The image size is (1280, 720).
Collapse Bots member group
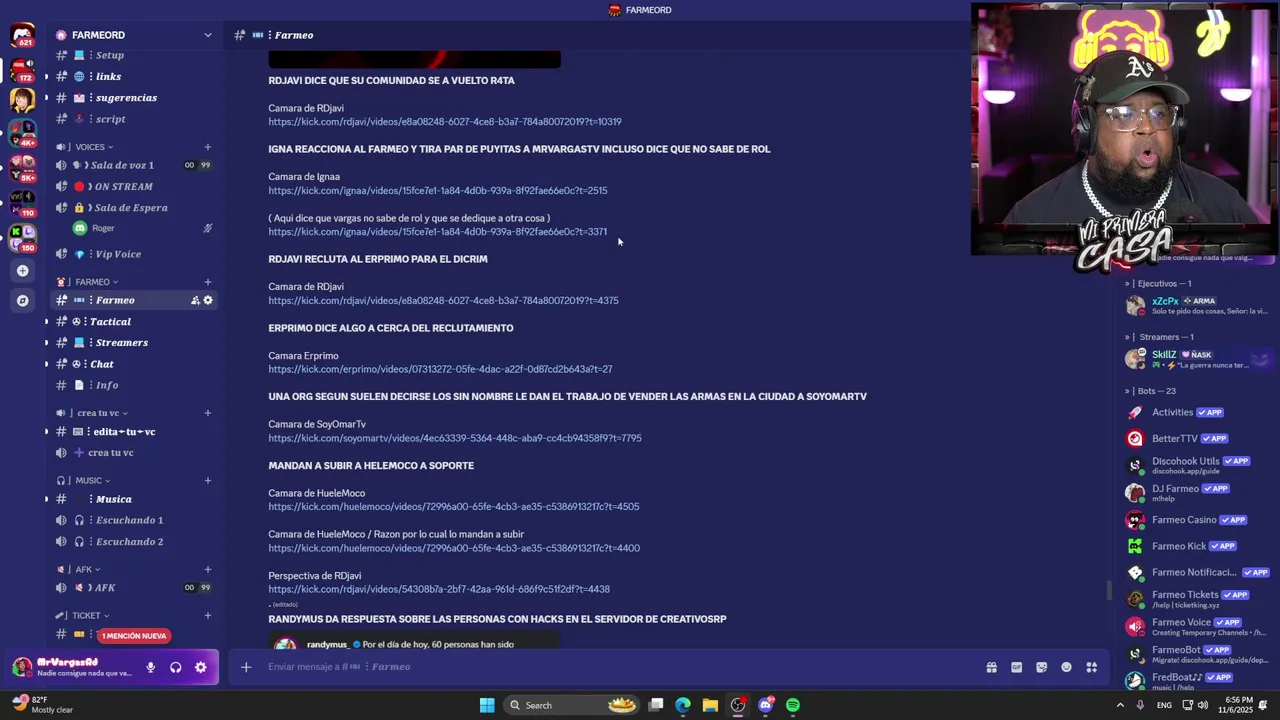[1151, 391]
